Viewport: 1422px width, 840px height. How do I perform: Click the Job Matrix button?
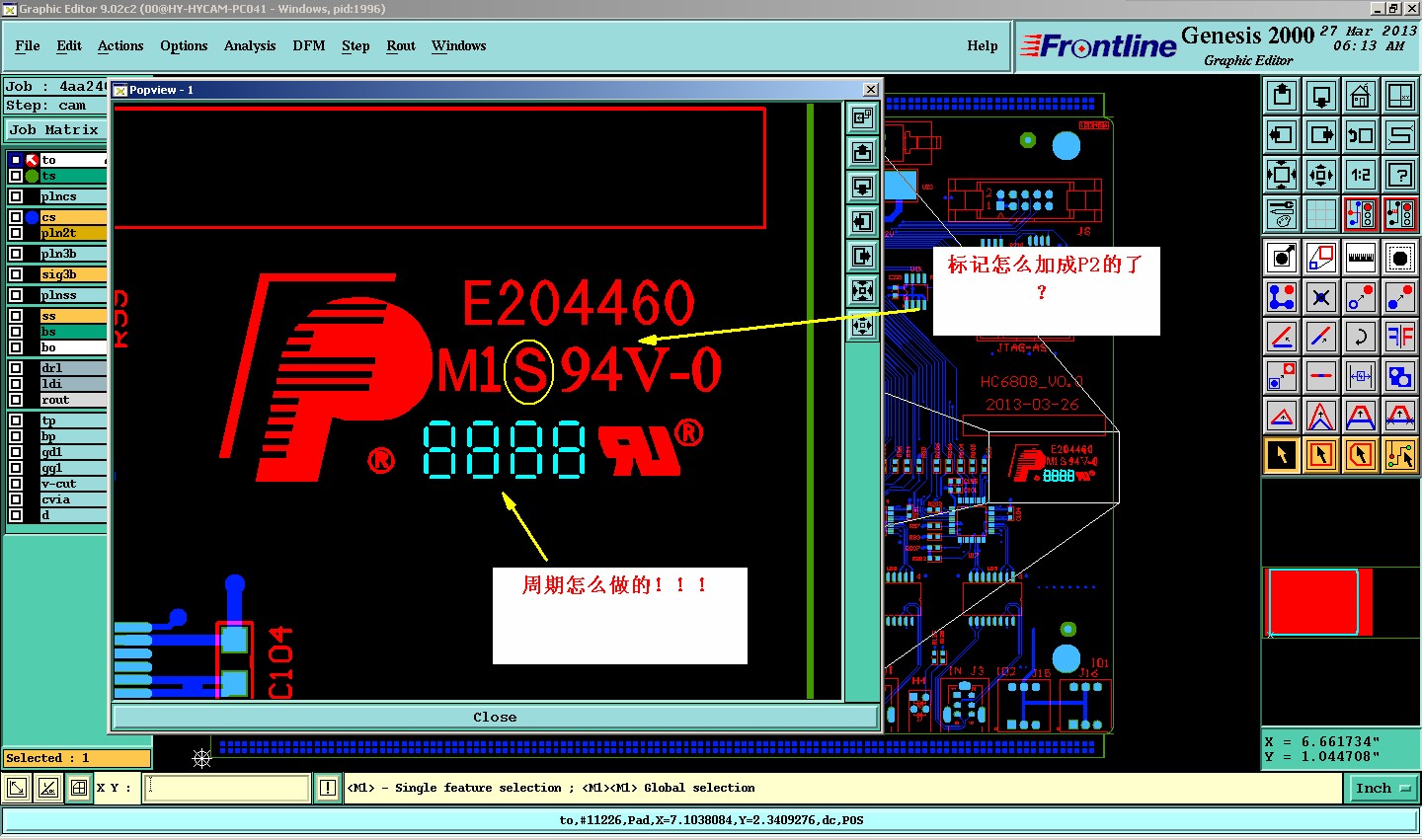(x=54, y=129)
